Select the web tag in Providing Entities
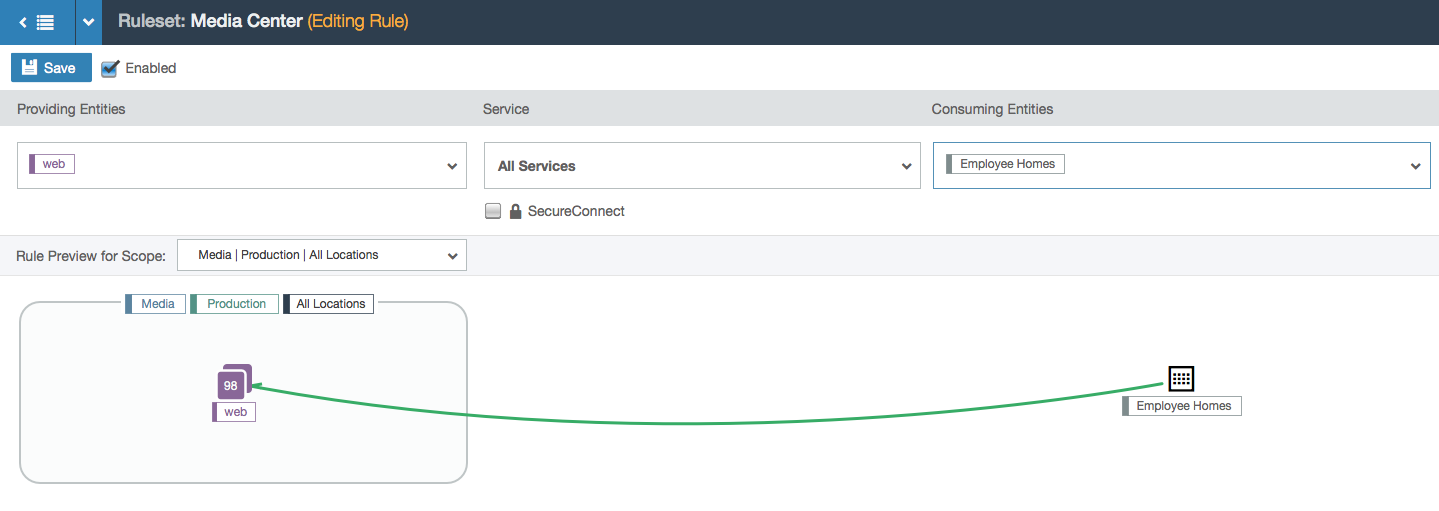 tap(52, 164)
